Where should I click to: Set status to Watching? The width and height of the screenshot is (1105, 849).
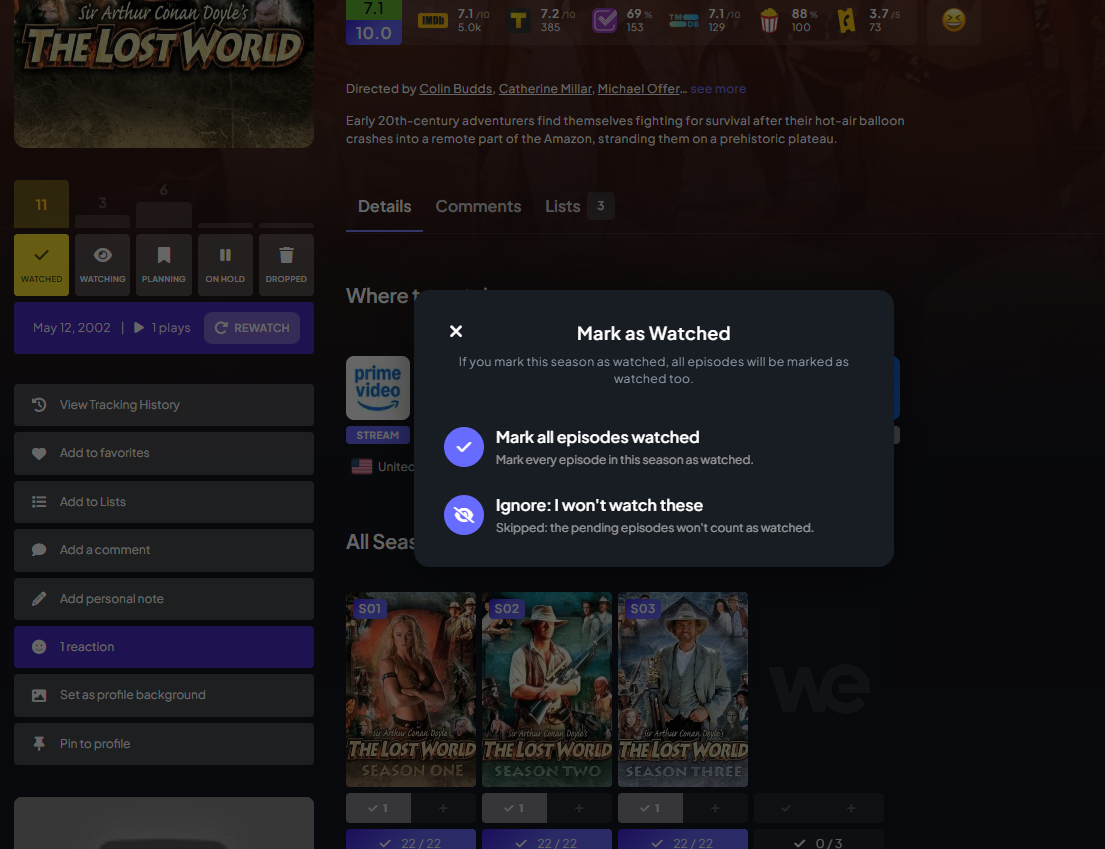[102, 265]
